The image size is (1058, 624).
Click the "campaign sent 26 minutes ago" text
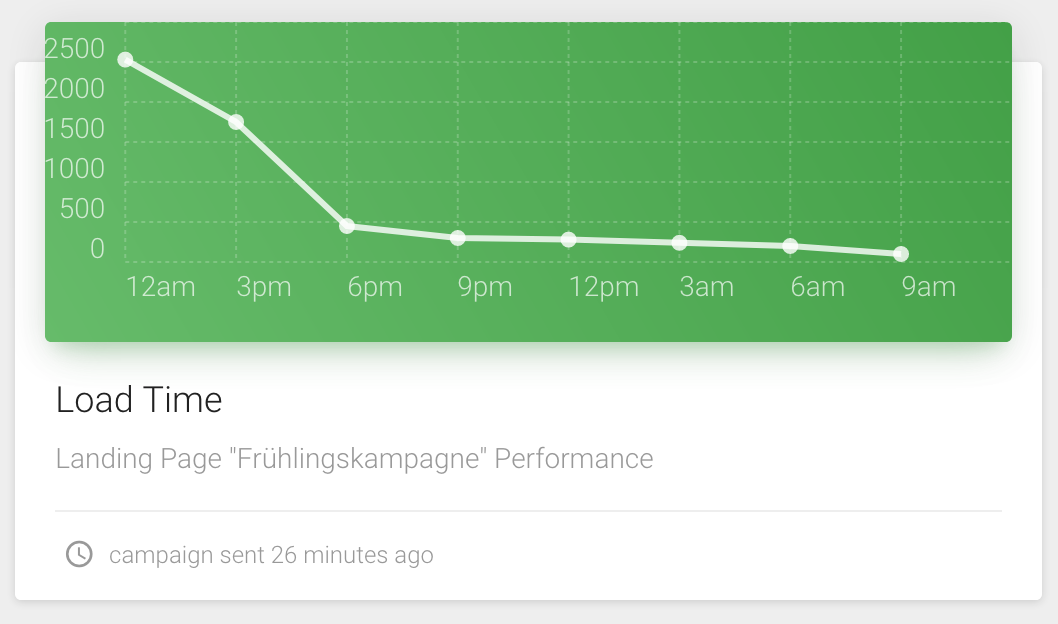pyautogui.click(x=271, y=555)
